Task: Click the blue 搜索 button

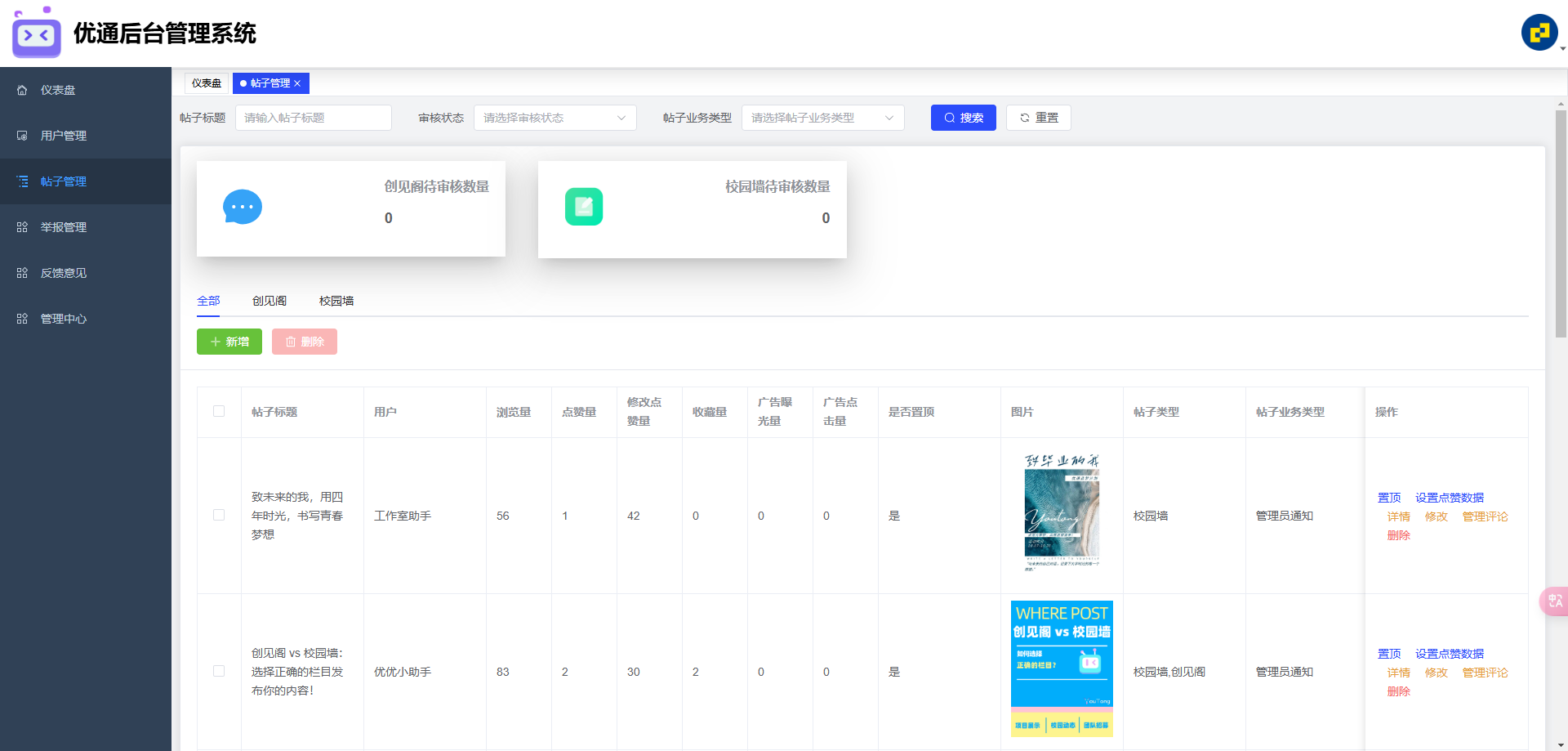Action: (x=963, y=118)
